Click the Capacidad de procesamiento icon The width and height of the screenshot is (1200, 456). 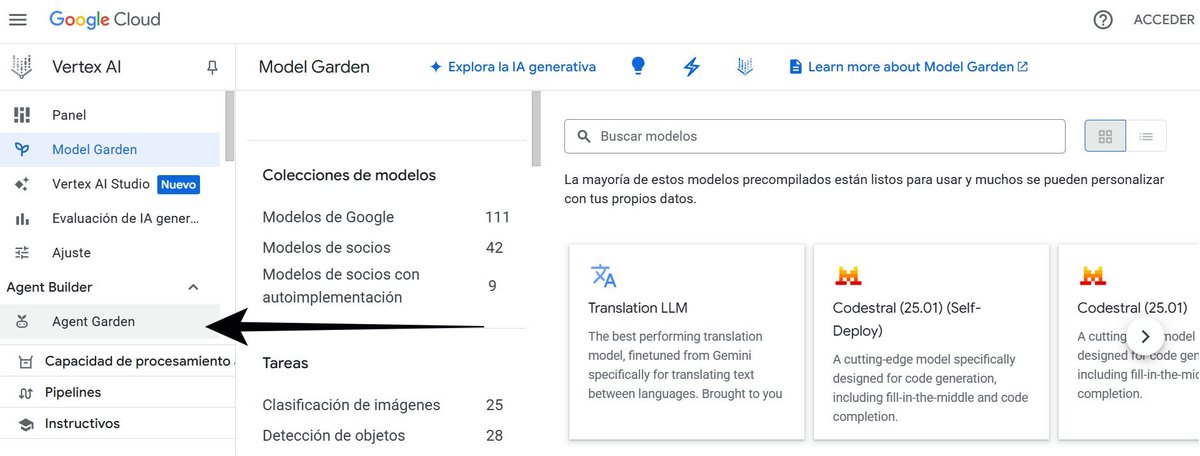(x=26, y=361)
